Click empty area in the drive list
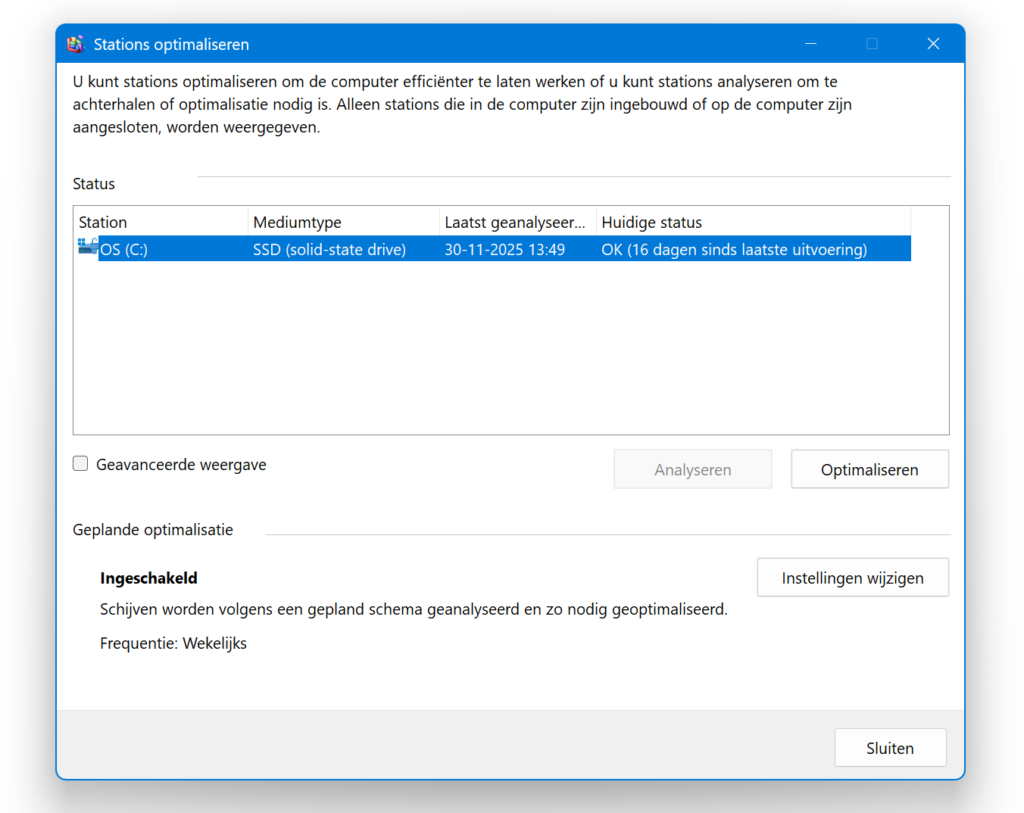 tap(510, 350)
